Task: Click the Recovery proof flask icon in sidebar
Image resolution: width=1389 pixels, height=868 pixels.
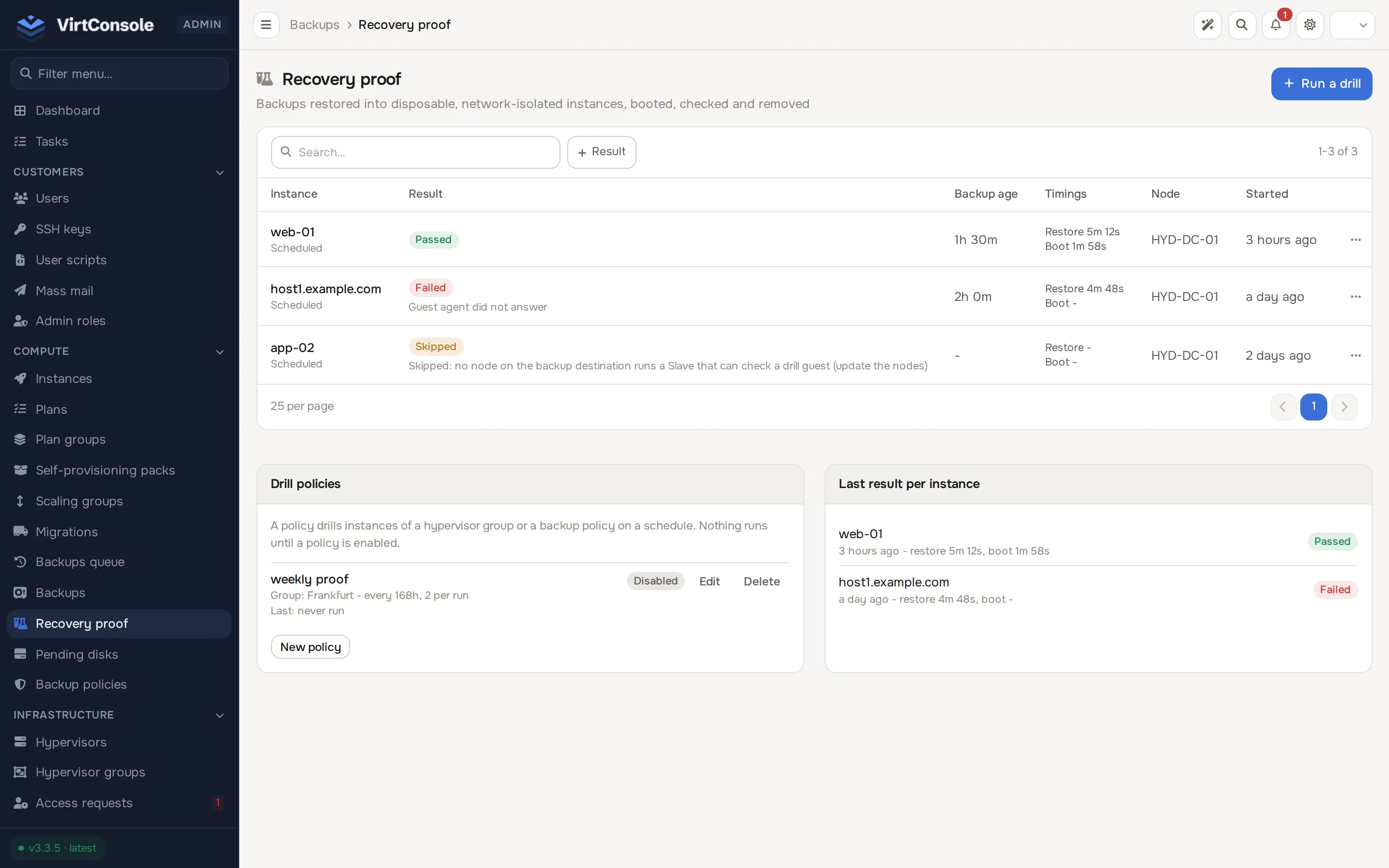Action: click(x=20, y=624)
